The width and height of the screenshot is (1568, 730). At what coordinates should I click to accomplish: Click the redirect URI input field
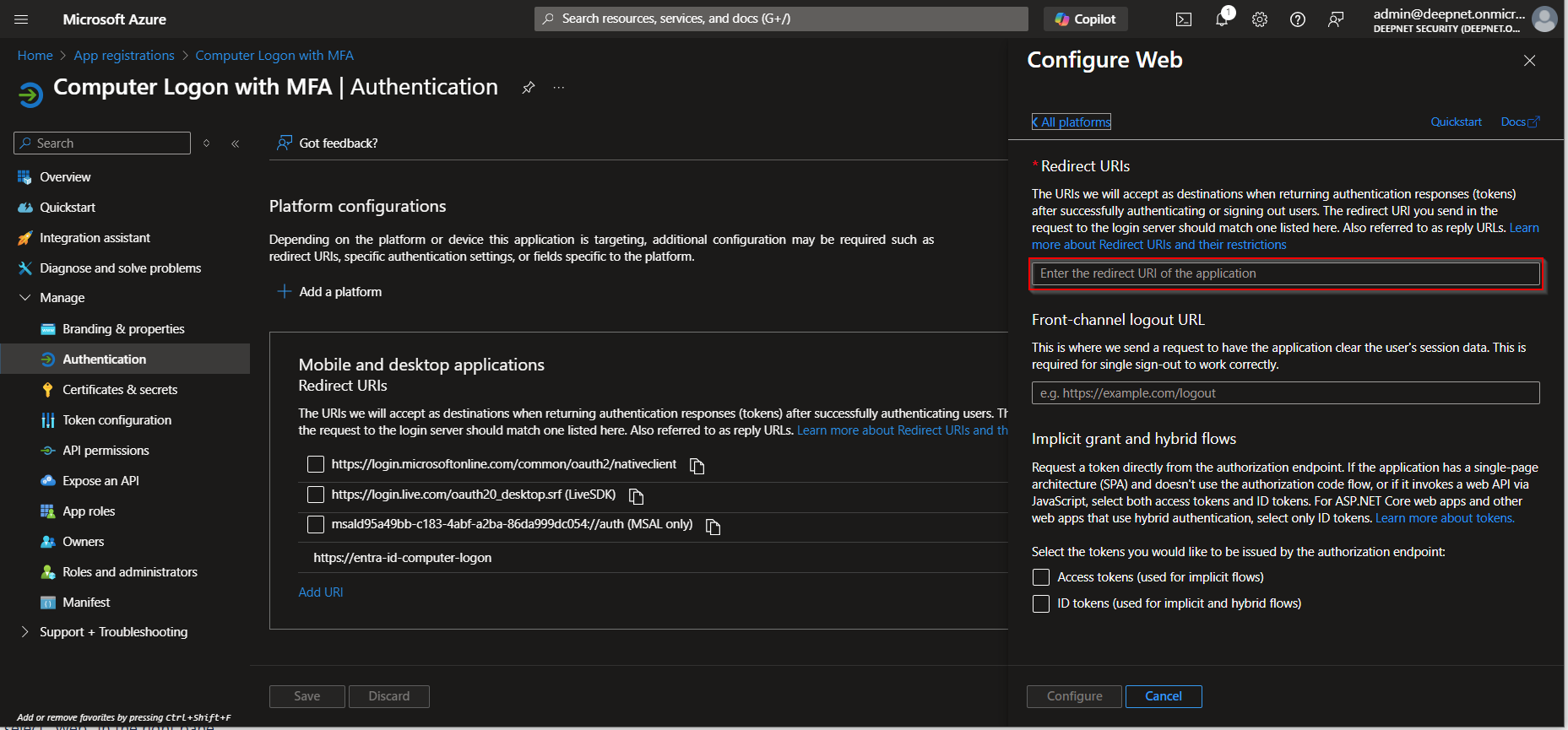pos(1285,273)
